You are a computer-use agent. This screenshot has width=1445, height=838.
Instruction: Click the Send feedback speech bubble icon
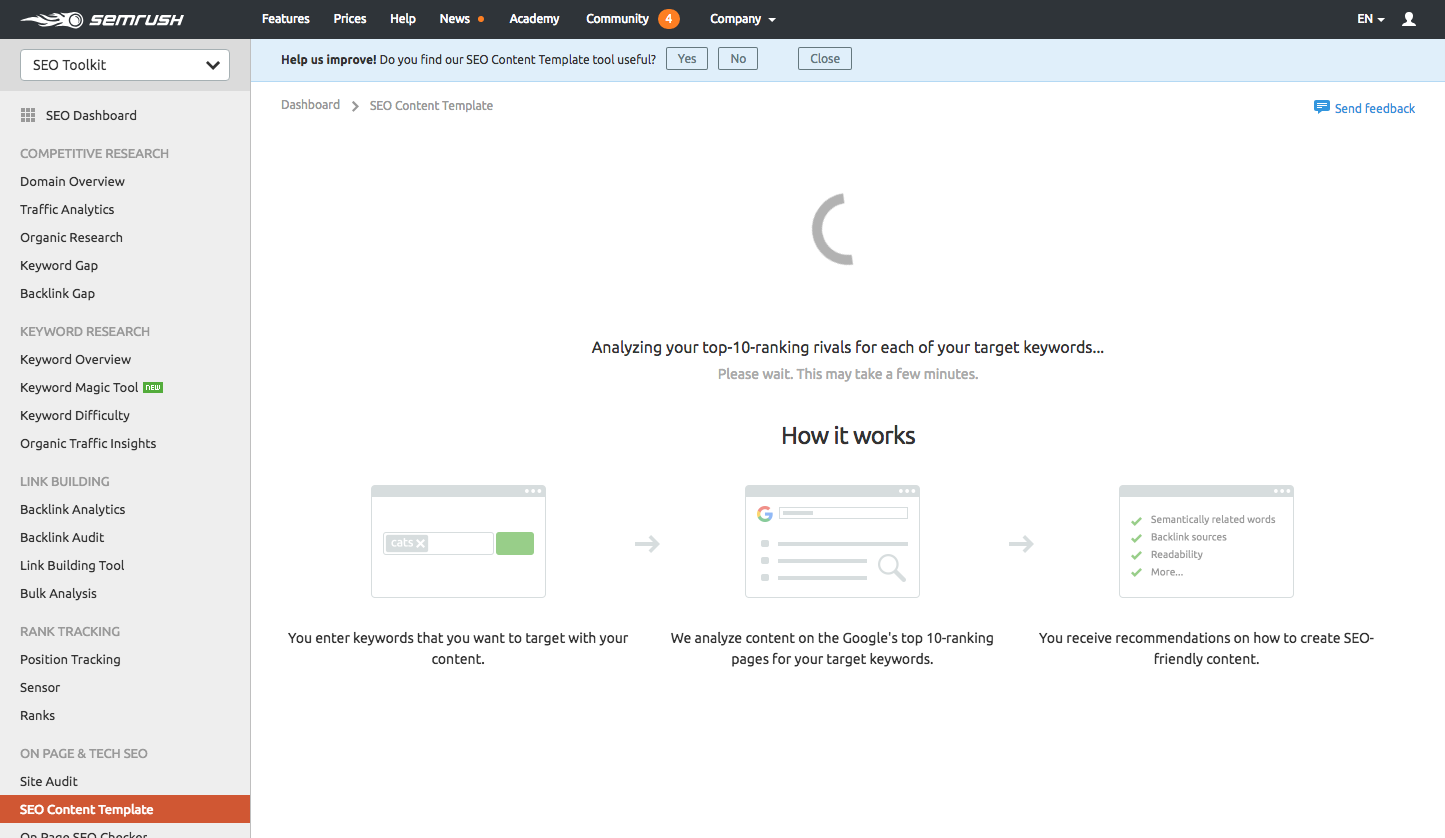(1322, 107)
